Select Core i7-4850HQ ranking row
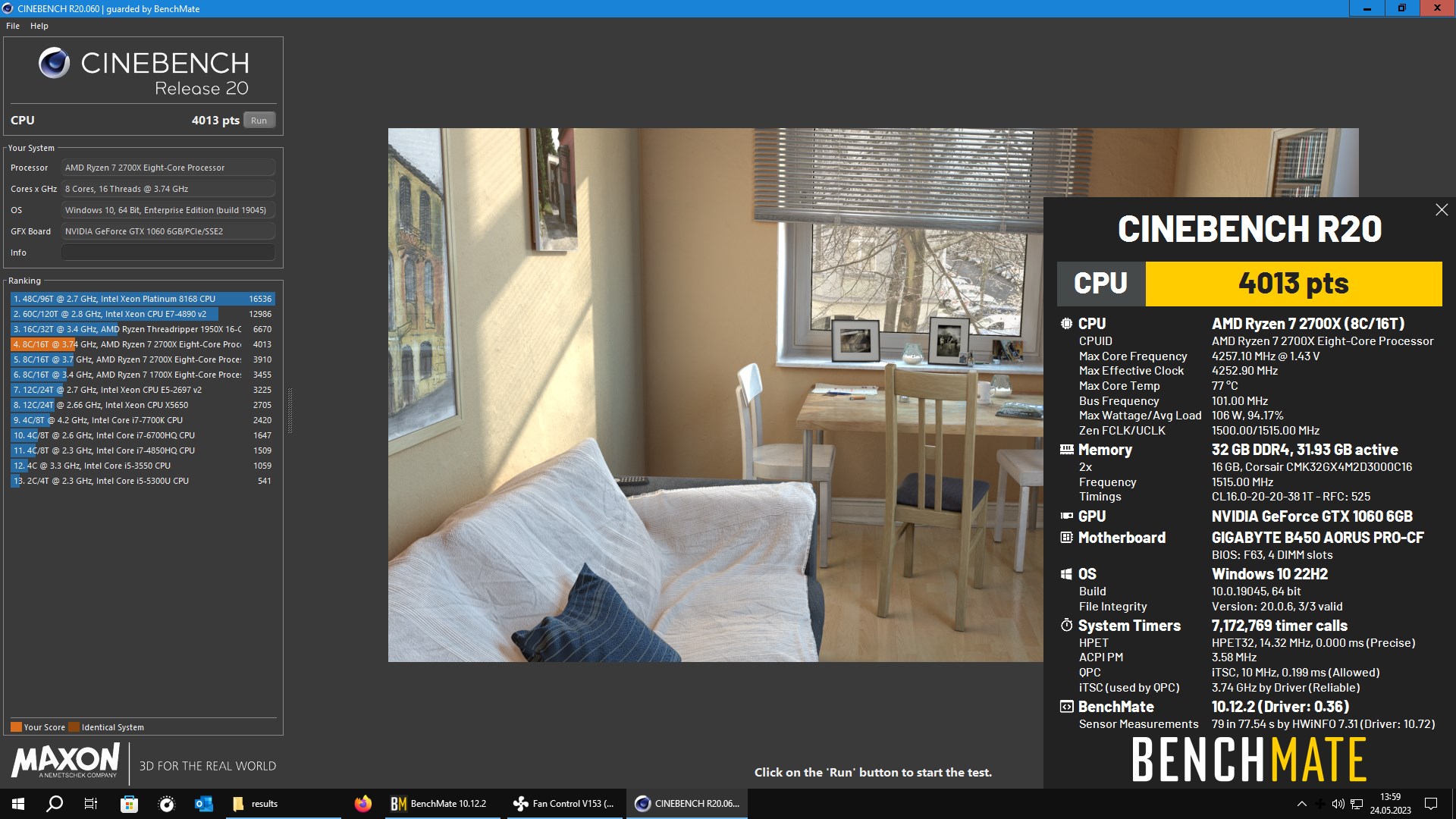This screenshot has width=1456, height=819. click(x=143, y=450)
